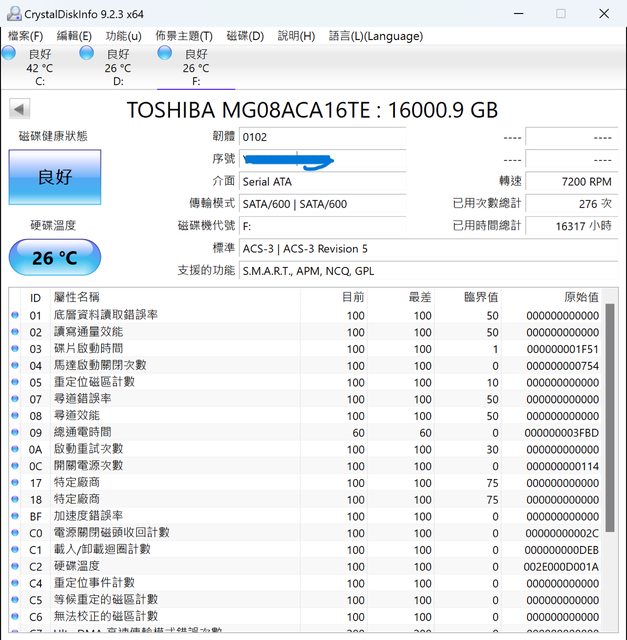This screenshot has height=640, width=627.
Task: Click the CrystalDiskInfo app icon in title bar
Action: click(x=14, y=14)
